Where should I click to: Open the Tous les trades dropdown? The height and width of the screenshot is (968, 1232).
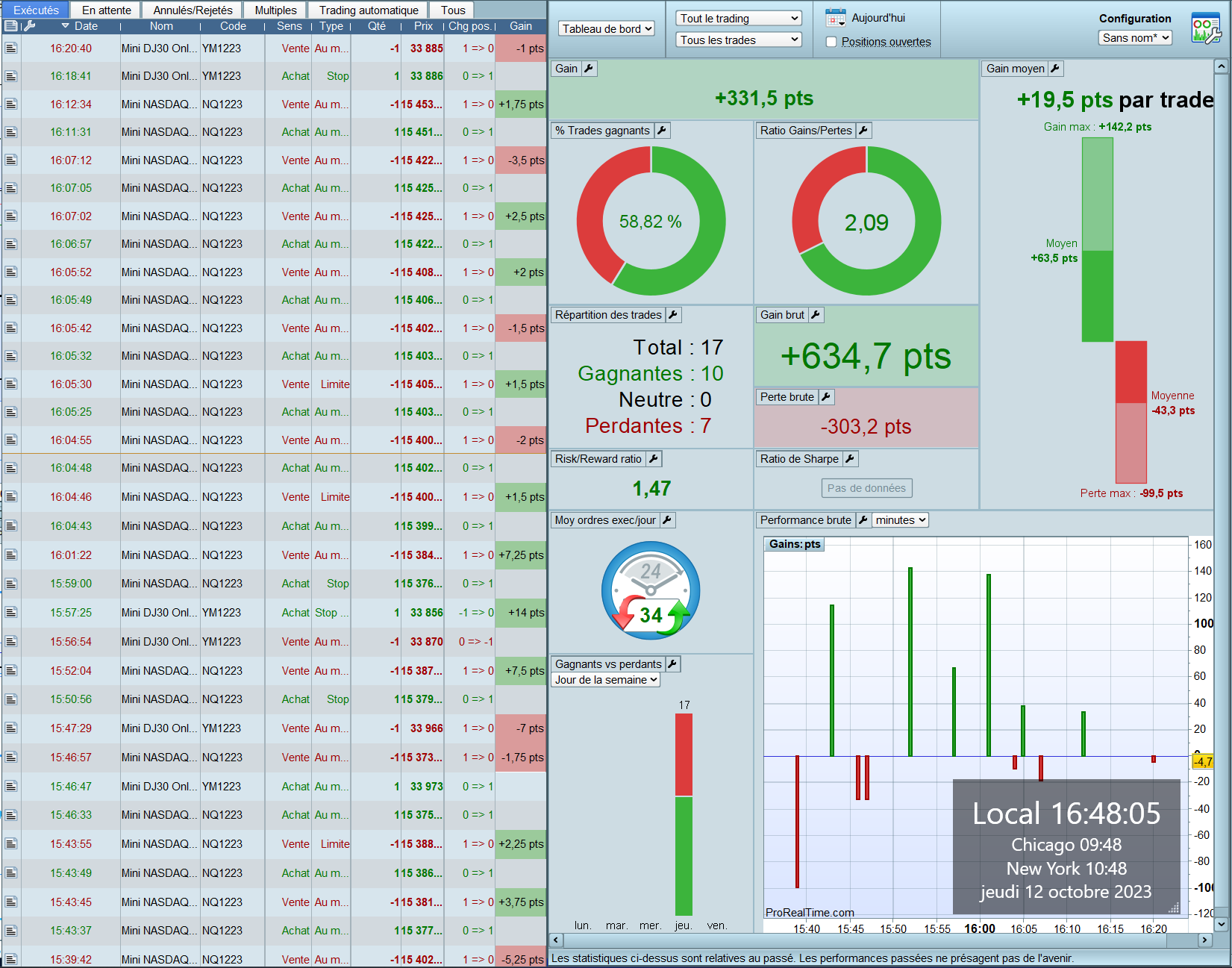pyautogui.click(x=739, y=40)
